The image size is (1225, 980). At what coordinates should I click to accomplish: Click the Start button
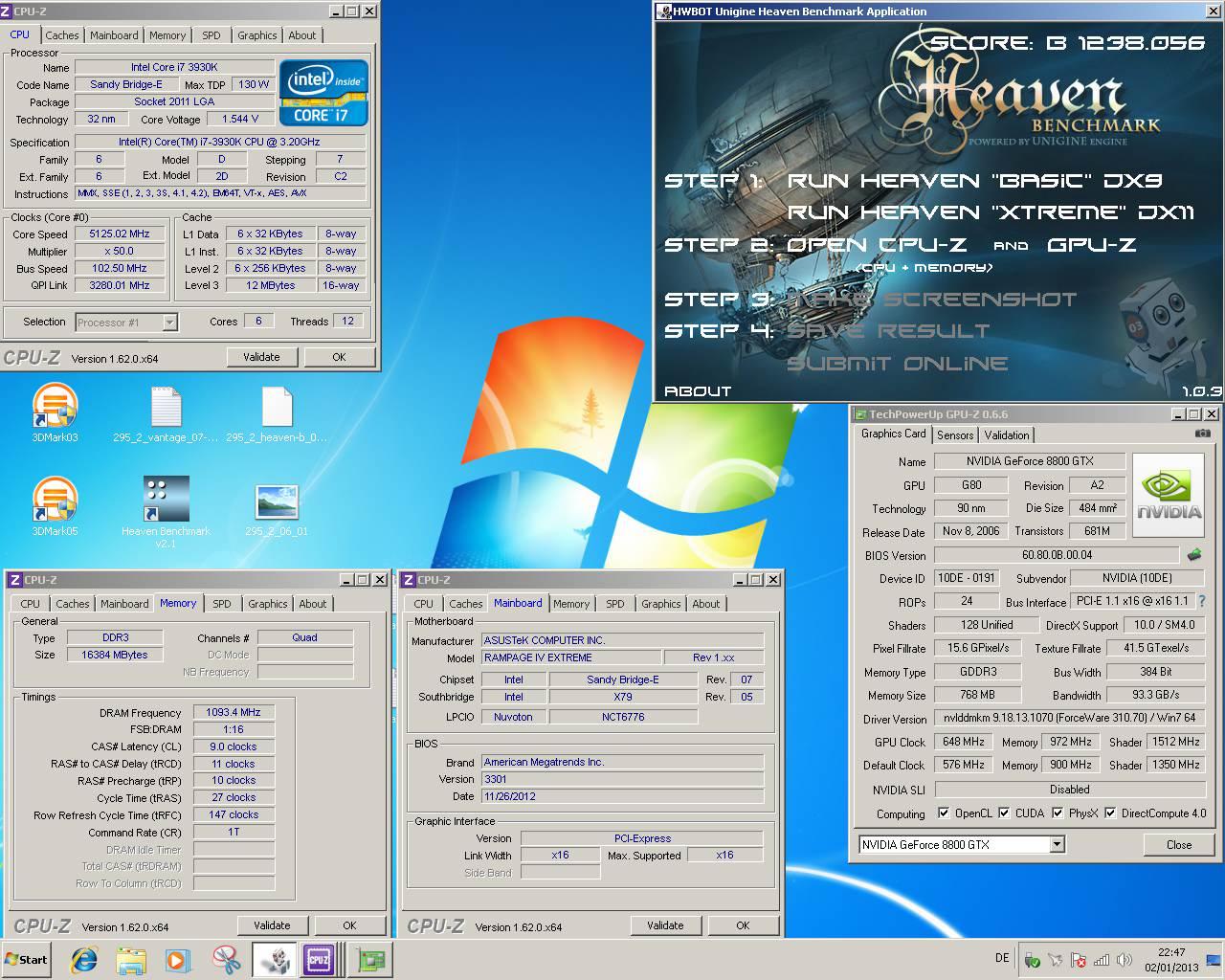click(27, 959)
